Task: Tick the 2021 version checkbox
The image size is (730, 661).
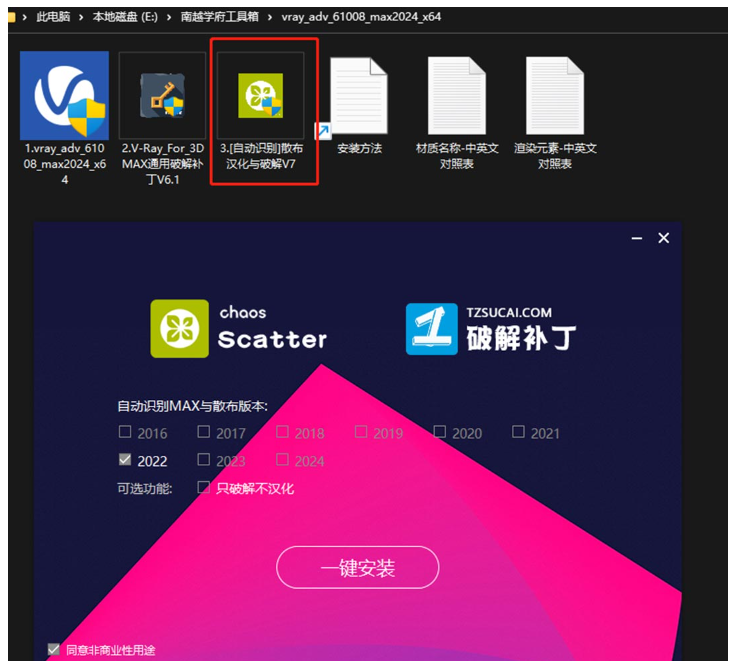Action: (518, 432)
